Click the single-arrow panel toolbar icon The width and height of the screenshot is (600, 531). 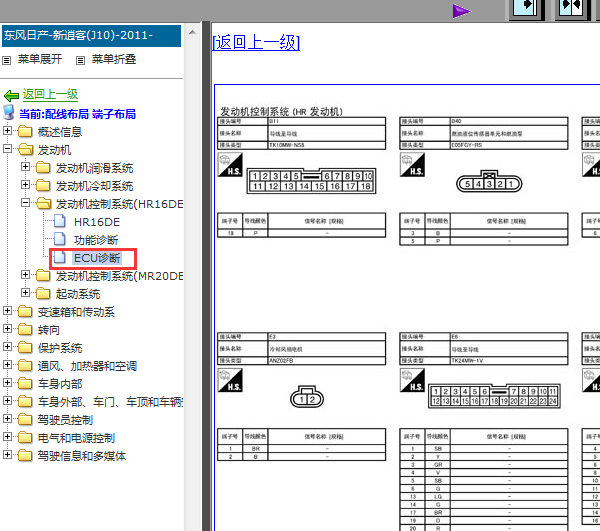pyautogui.click(x=525, y=8)
